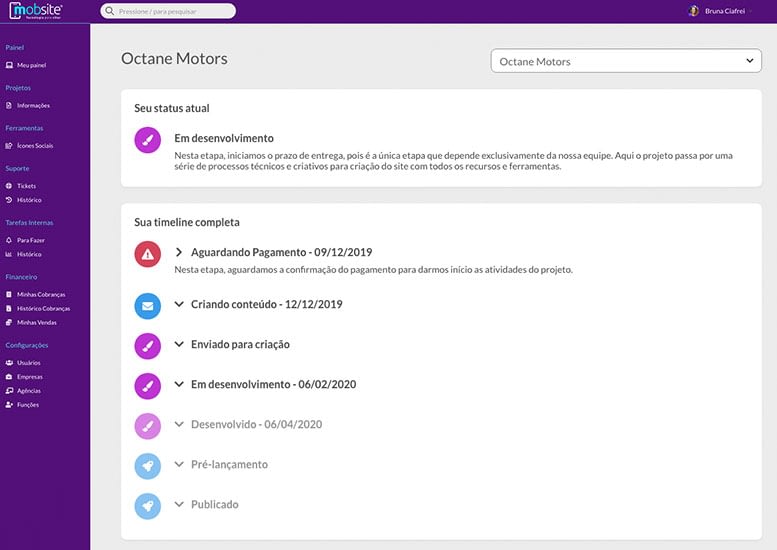Click blue envelope icon for Criando conteúdo
Image resolution: width=777 pixels, height=550 pixels.
pyautogui.click(x=148, y=306)
